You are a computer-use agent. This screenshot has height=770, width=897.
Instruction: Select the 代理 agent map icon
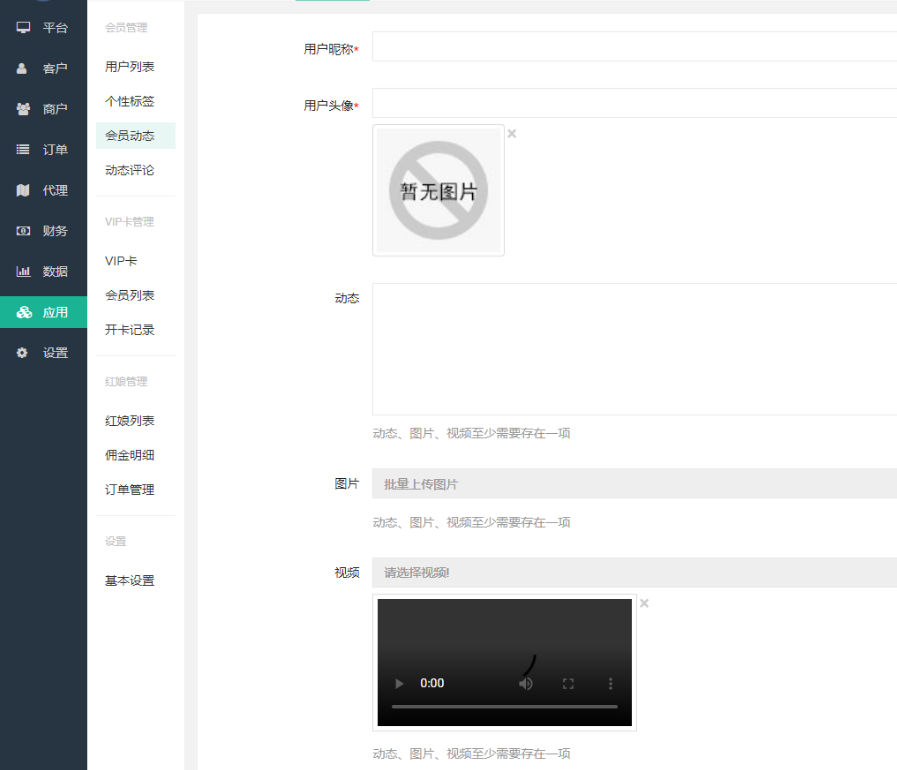click(x=23, y=190)
